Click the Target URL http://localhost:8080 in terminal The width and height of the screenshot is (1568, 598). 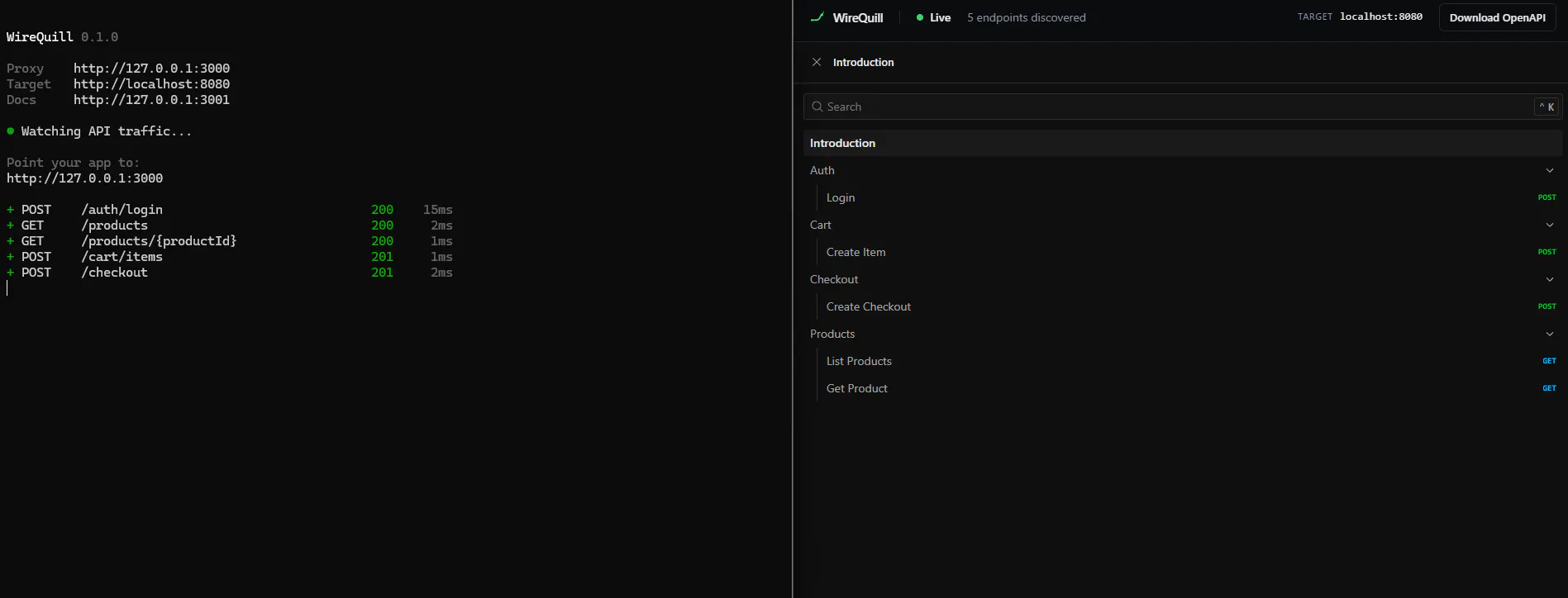(x=151, y=84)
